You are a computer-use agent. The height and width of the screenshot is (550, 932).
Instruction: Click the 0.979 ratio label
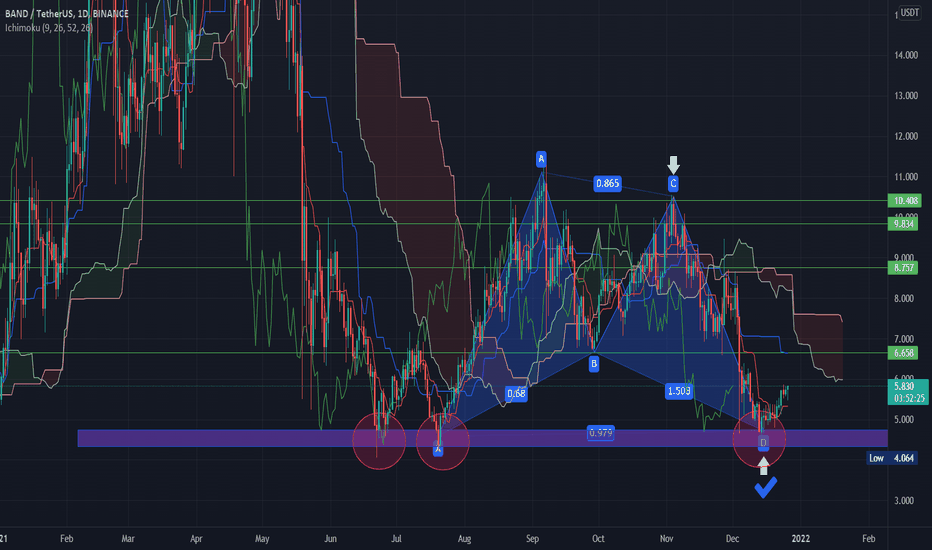tap(600, 433)
